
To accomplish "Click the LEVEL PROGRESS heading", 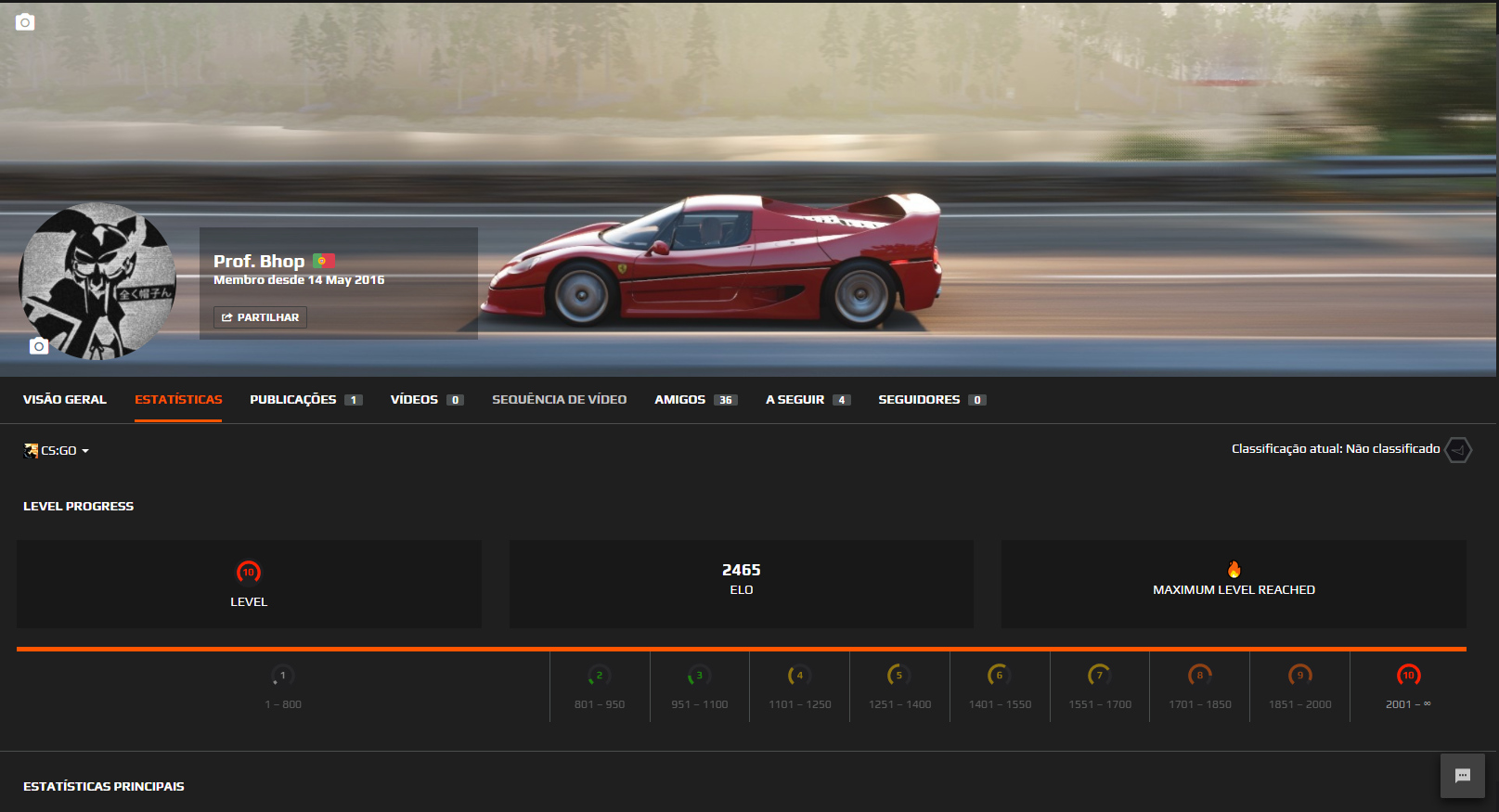I will (x=79, y=507).
